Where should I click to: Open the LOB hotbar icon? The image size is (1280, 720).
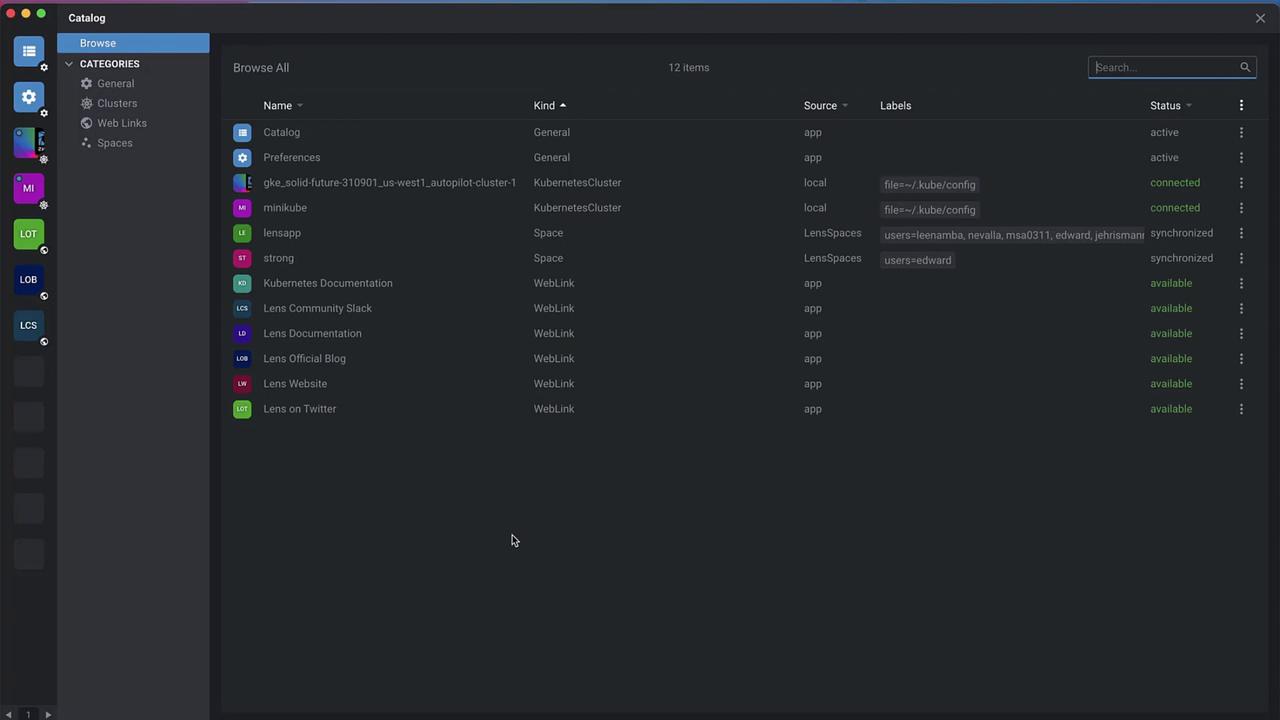tap(28, 280)
